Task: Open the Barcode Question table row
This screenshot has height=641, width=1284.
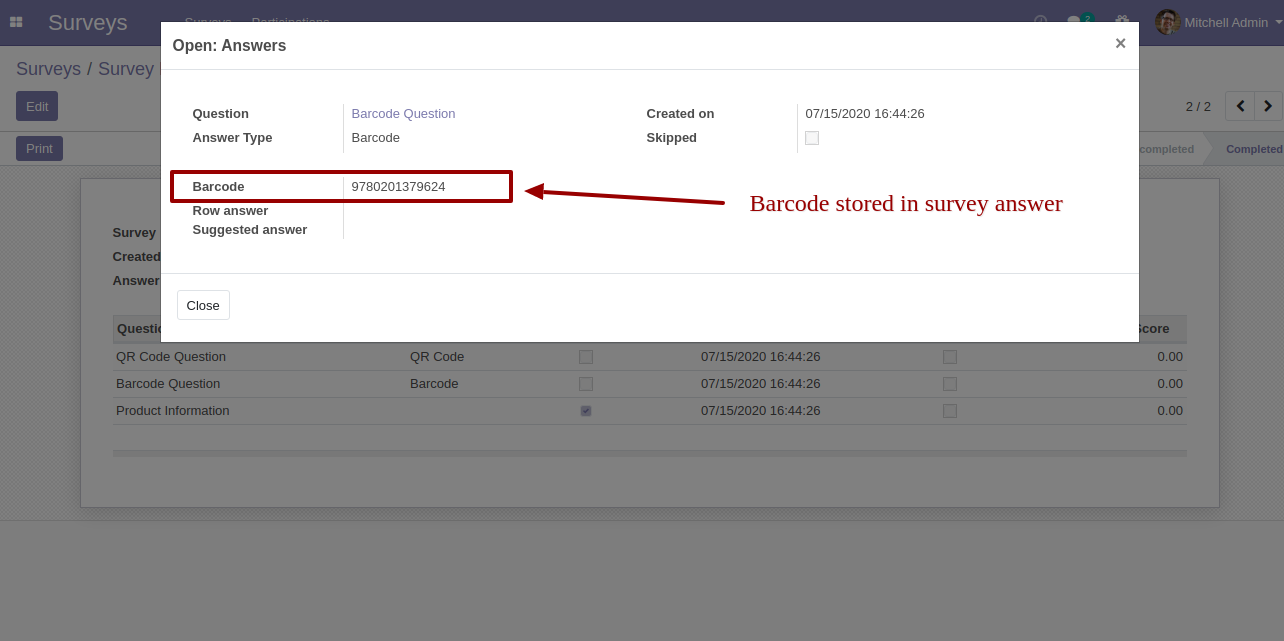Action: (x=168, y=384)
